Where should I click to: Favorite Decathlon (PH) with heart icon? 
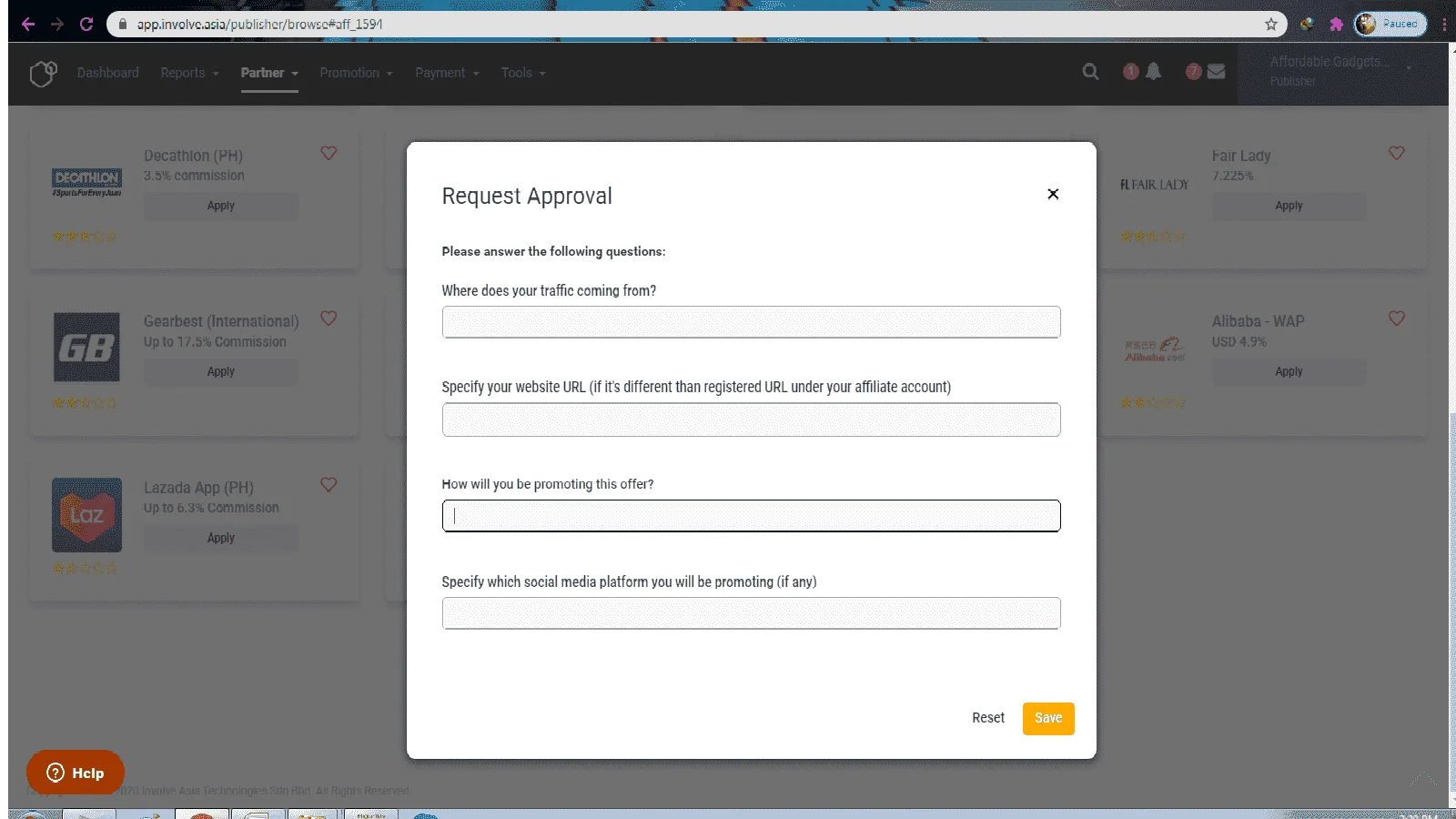tap(329, 153)
